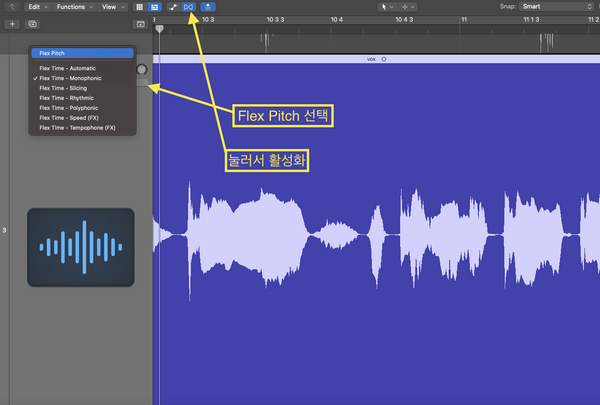Image resolution: width=600 pixels, height=405 pixels.
Task: Click the add track plus button
Action: pos(13,23)
